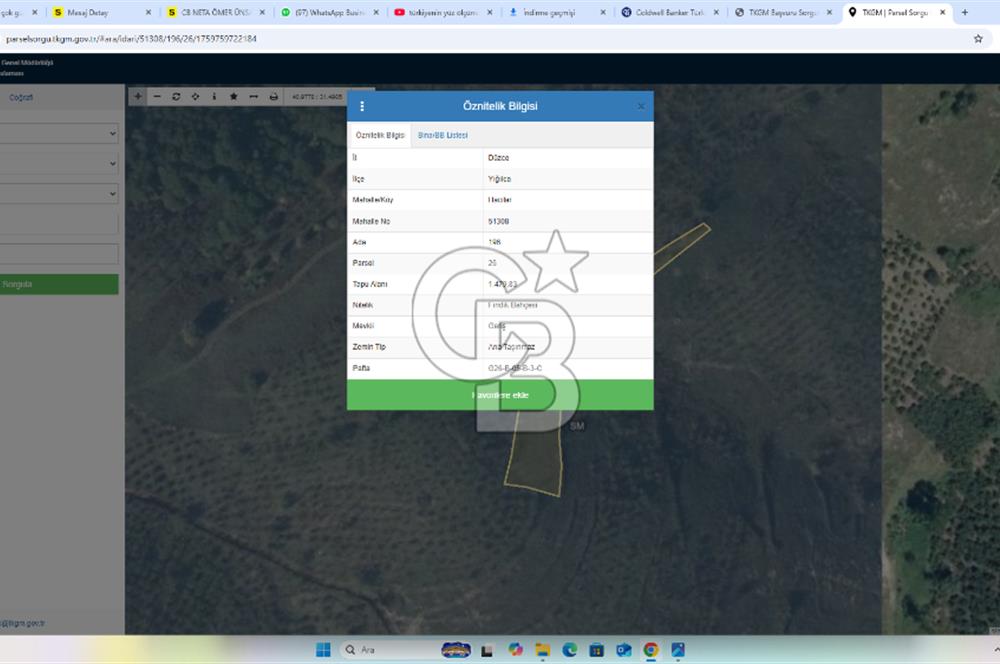The height and width of the screenshot is (664, 1000).
Task: Select the crosshair locate tool
Action: click(195, 97)
